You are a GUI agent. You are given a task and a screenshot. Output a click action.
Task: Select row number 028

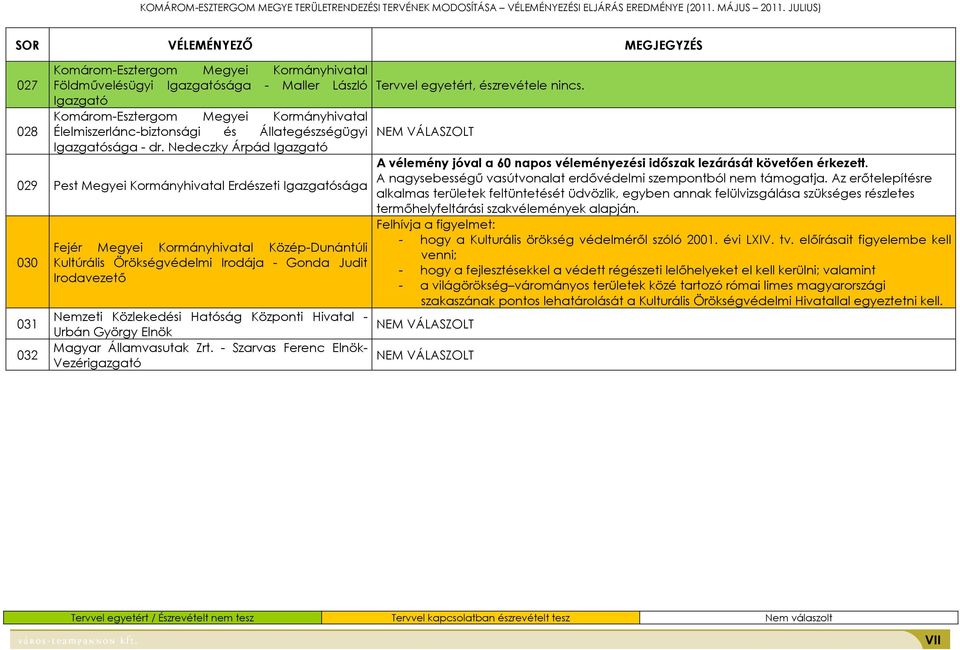click(28, 132)
